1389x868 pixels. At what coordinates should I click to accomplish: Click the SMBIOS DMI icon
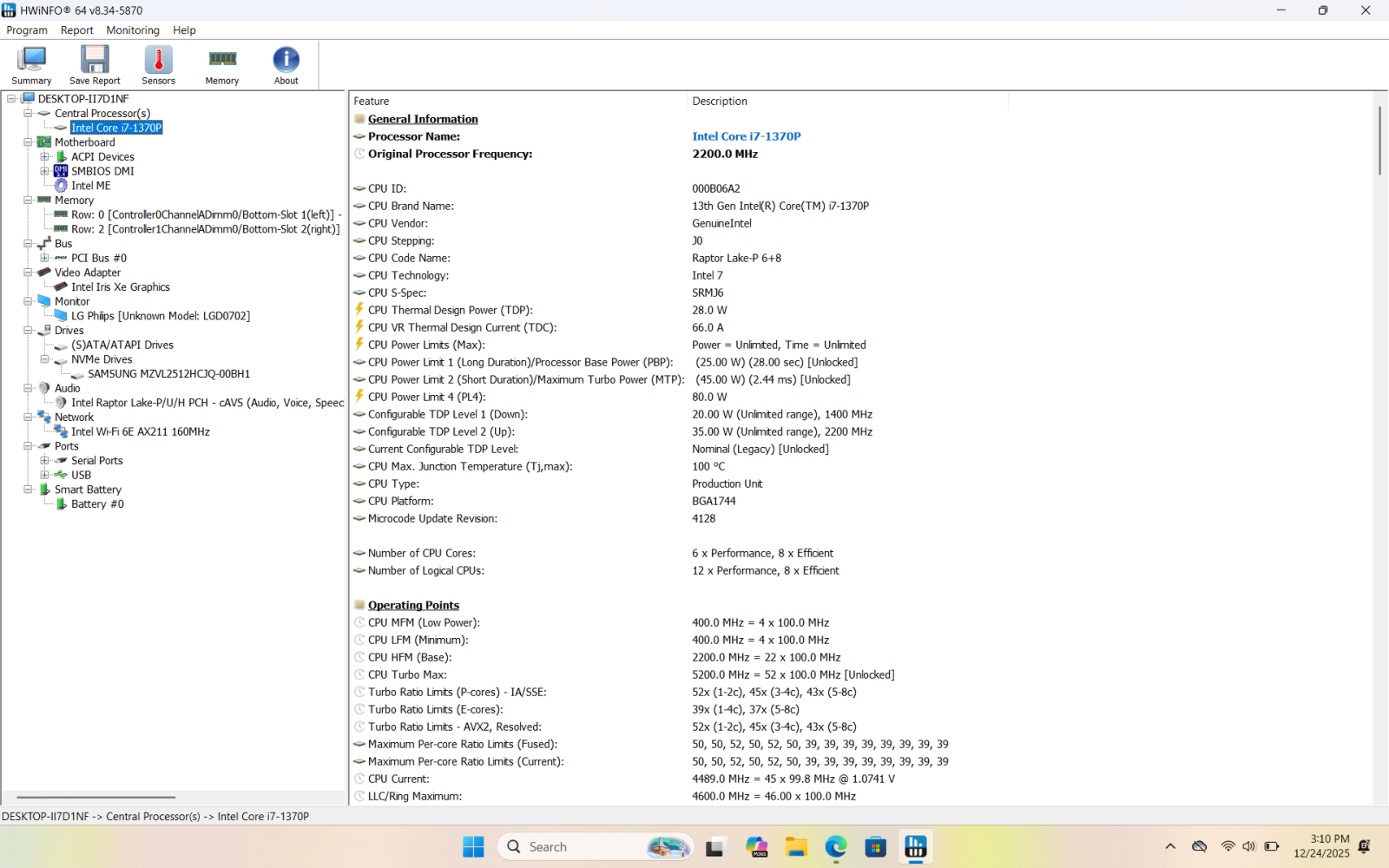[x=61, y=171]
